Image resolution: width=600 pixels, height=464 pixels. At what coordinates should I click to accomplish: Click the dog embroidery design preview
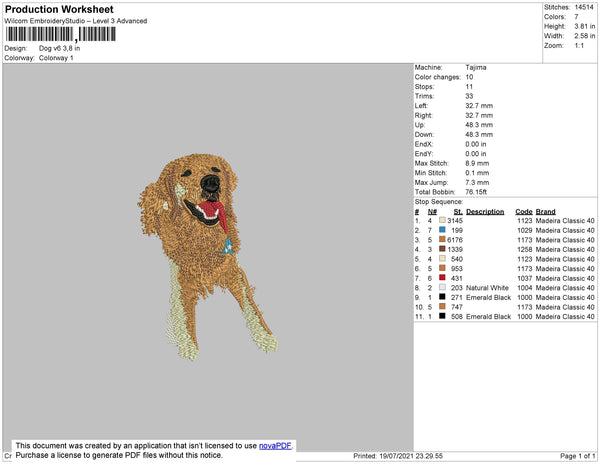coord(208,257)
